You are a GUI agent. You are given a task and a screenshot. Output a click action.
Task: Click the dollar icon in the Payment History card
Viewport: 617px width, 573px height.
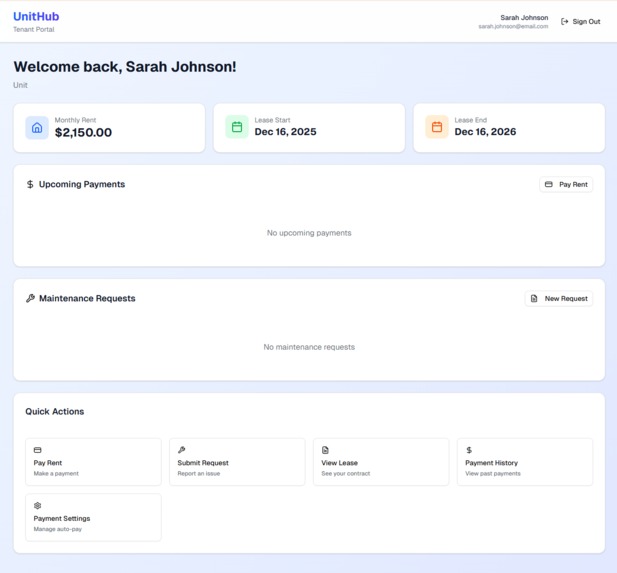click(x=469, y=450)
